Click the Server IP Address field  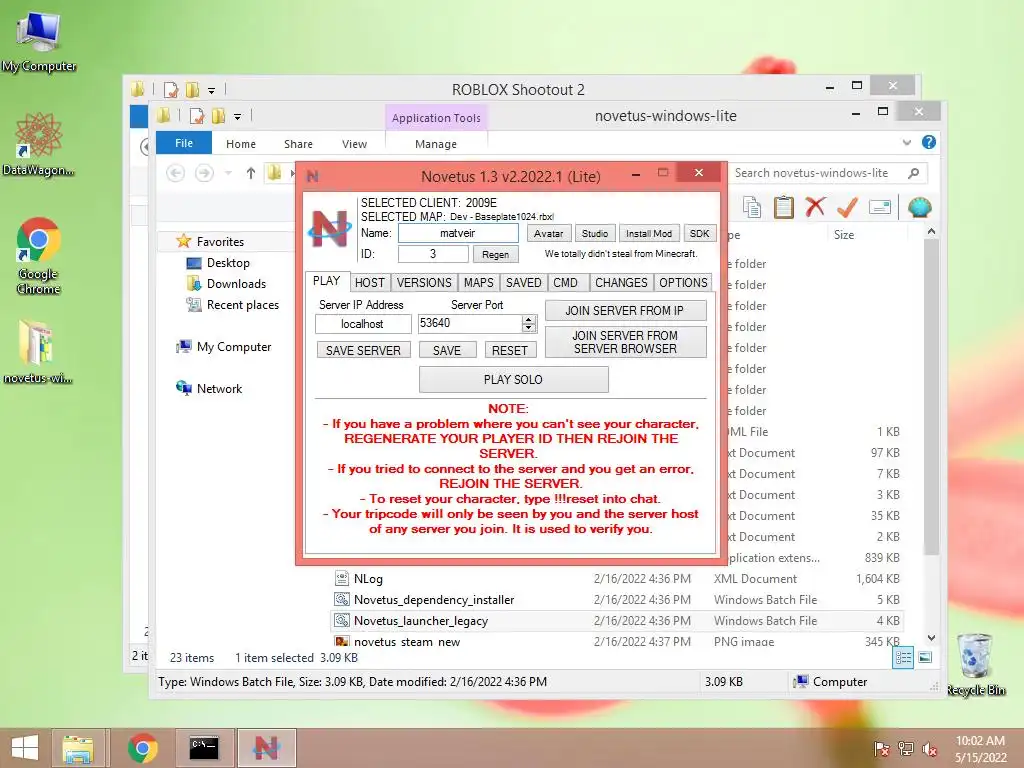point(363,324)
